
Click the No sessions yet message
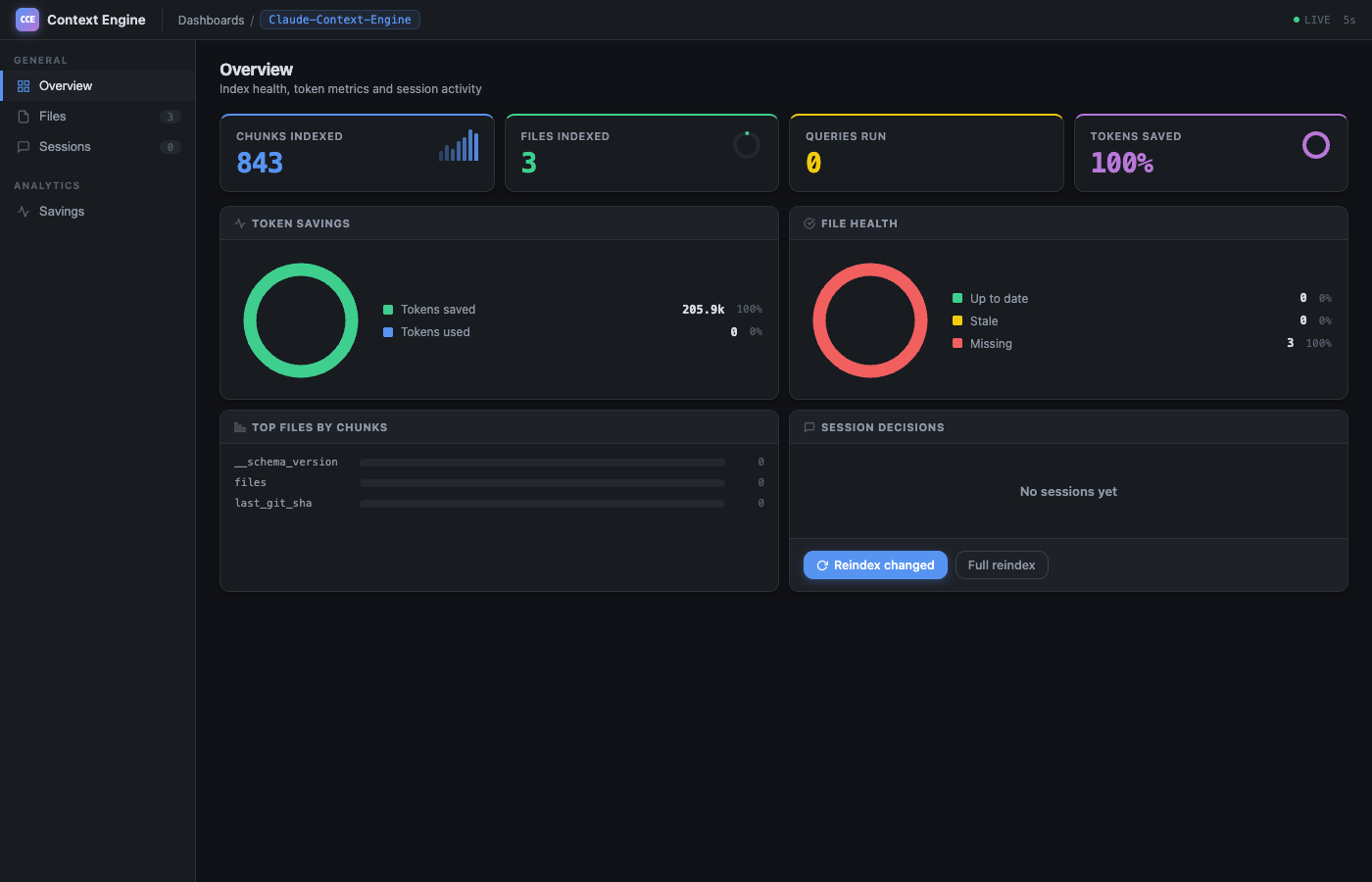1068,492
